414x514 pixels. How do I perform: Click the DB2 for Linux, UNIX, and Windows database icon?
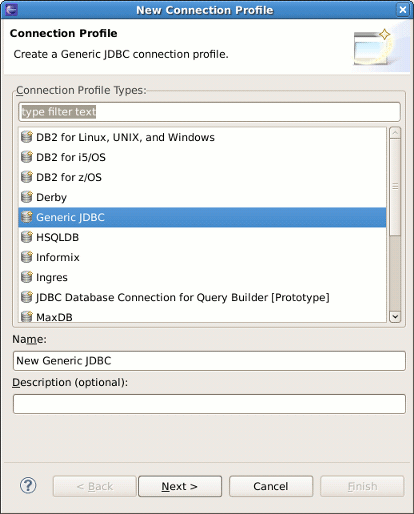(x=27, y=137)
